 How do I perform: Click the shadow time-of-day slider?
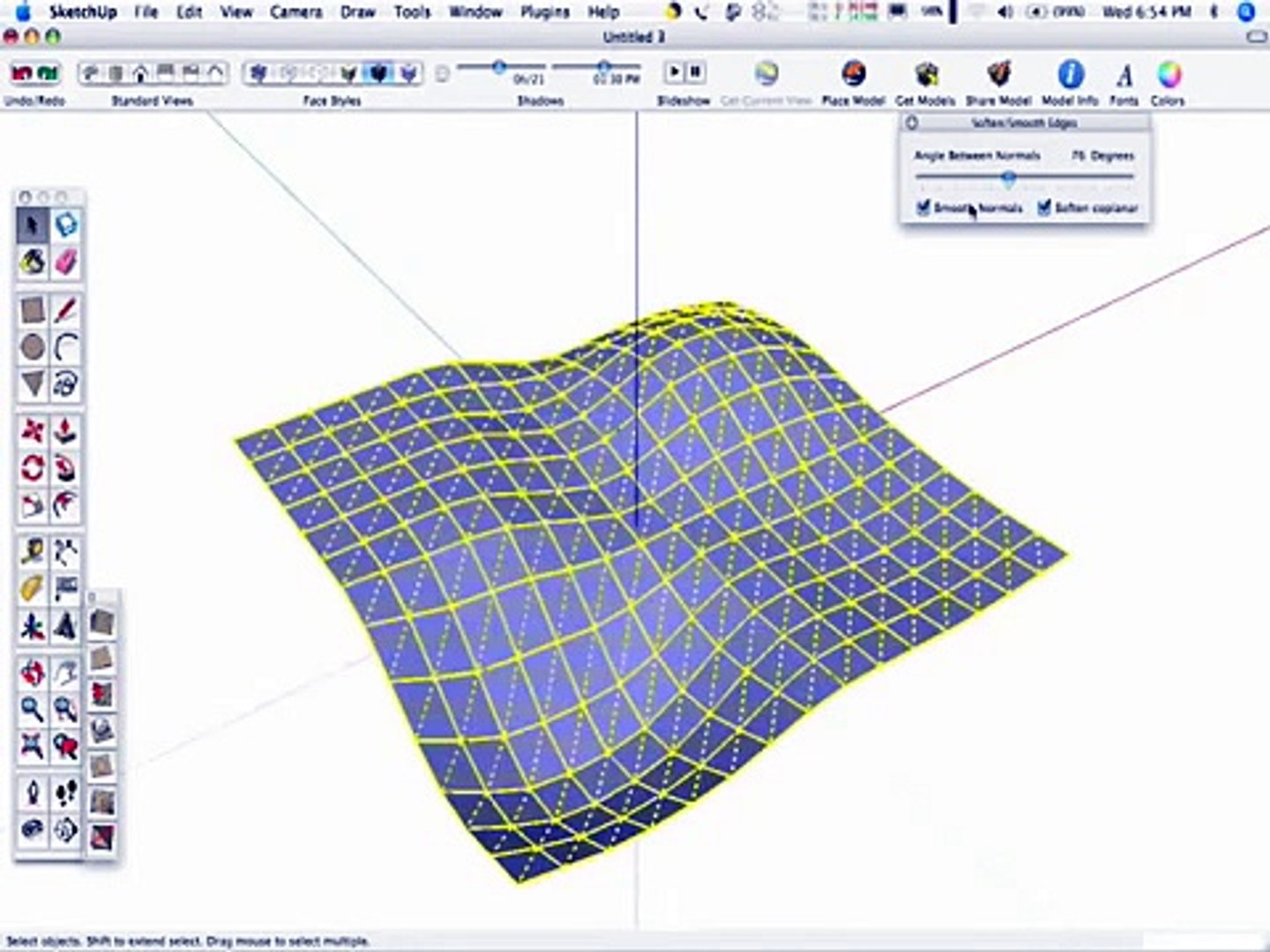pos(598,67)
